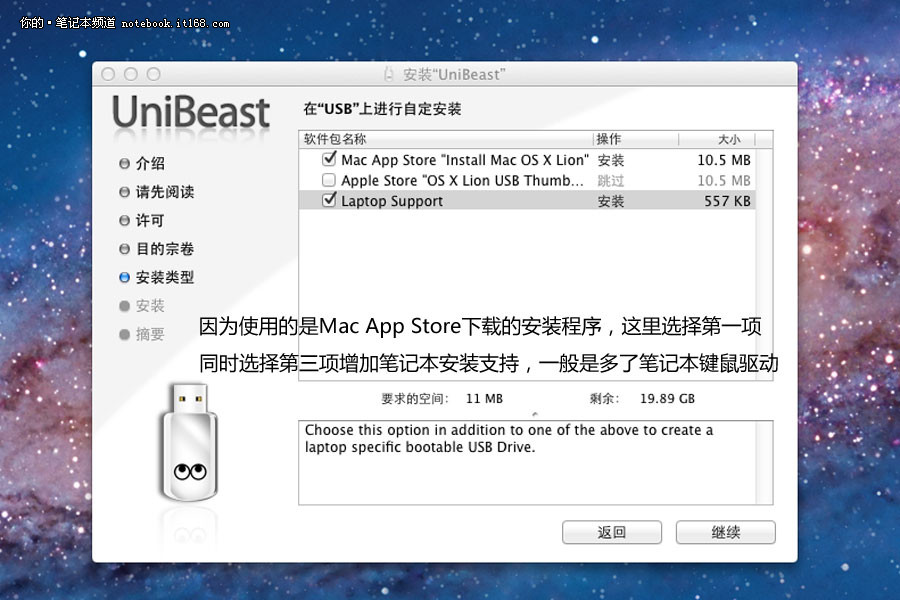Image resolution: width=900 pixels, height=600 pixels.
Task: Click the 操作 column header
Action: tap(635, 140)
